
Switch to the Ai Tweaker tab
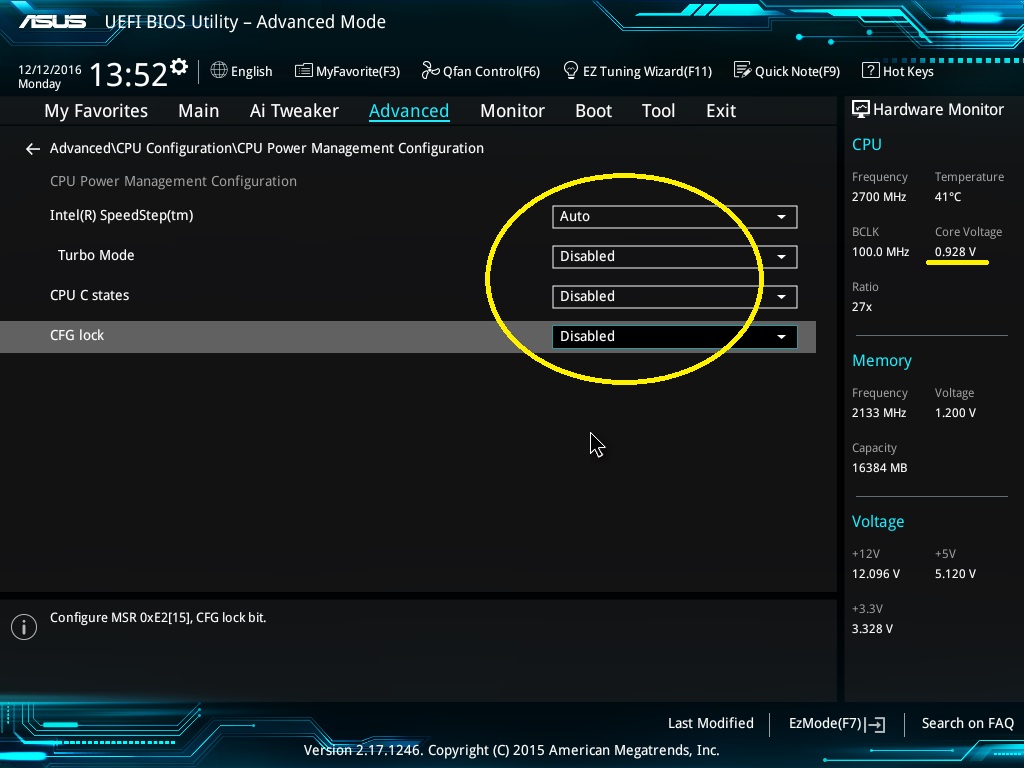294,111
